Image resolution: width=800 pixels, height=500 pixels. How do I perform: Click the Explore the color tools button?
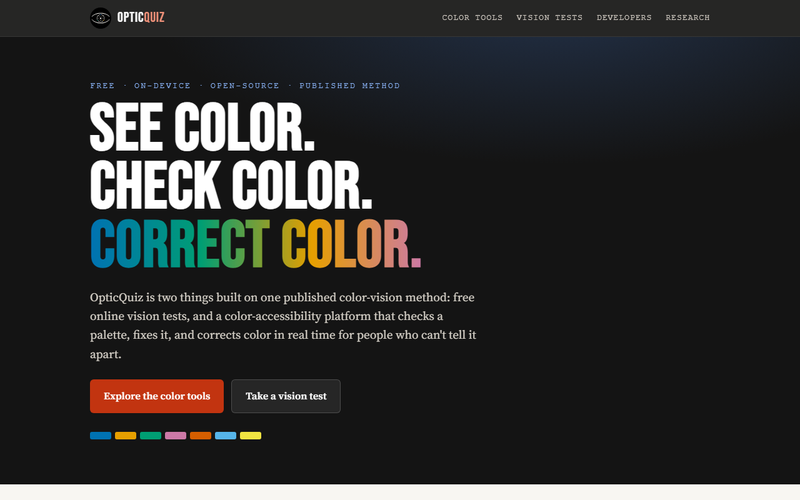(x=157, y=396)
